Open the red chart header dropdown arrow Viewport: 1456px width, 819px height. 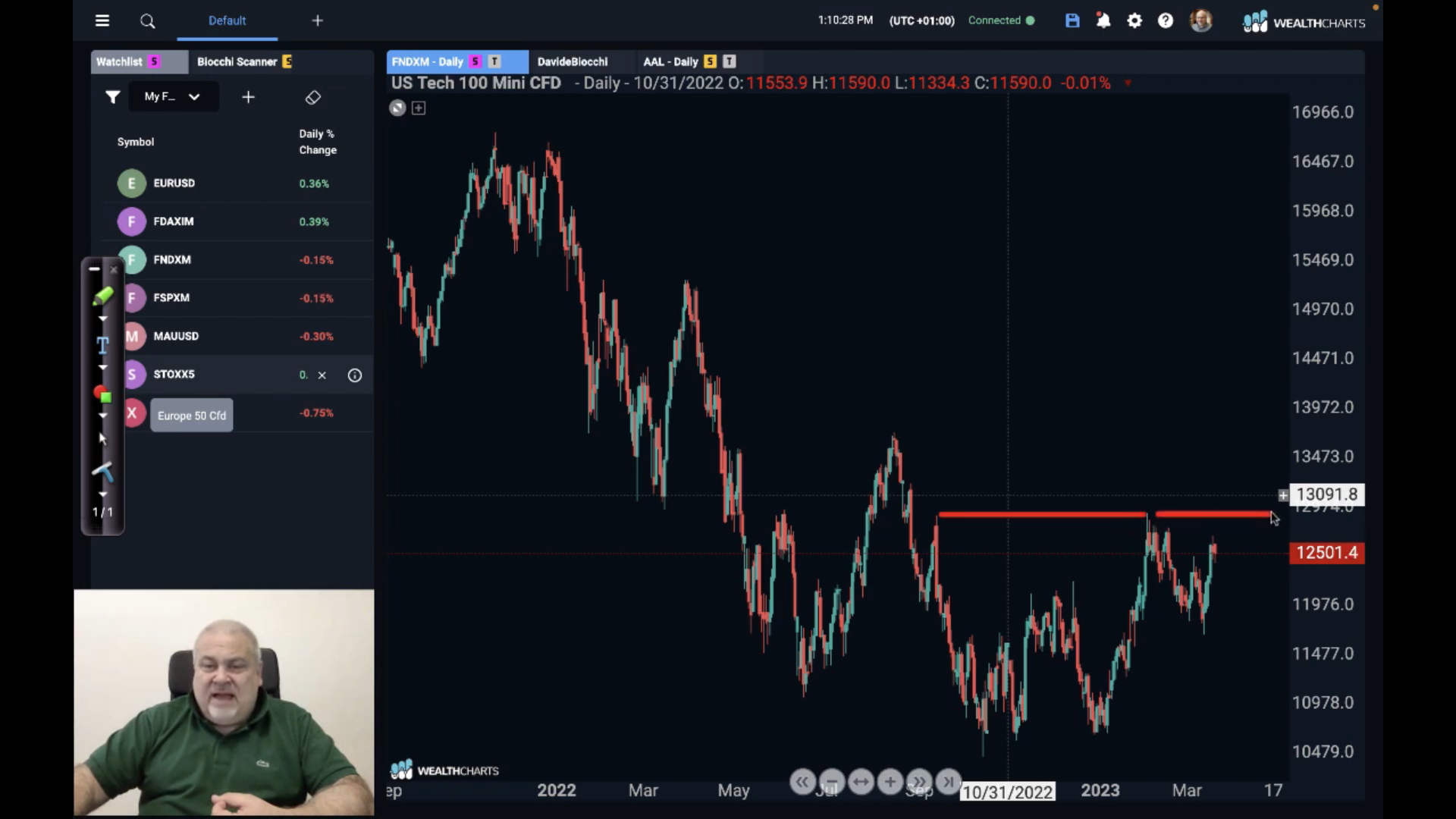point(1128,83)
